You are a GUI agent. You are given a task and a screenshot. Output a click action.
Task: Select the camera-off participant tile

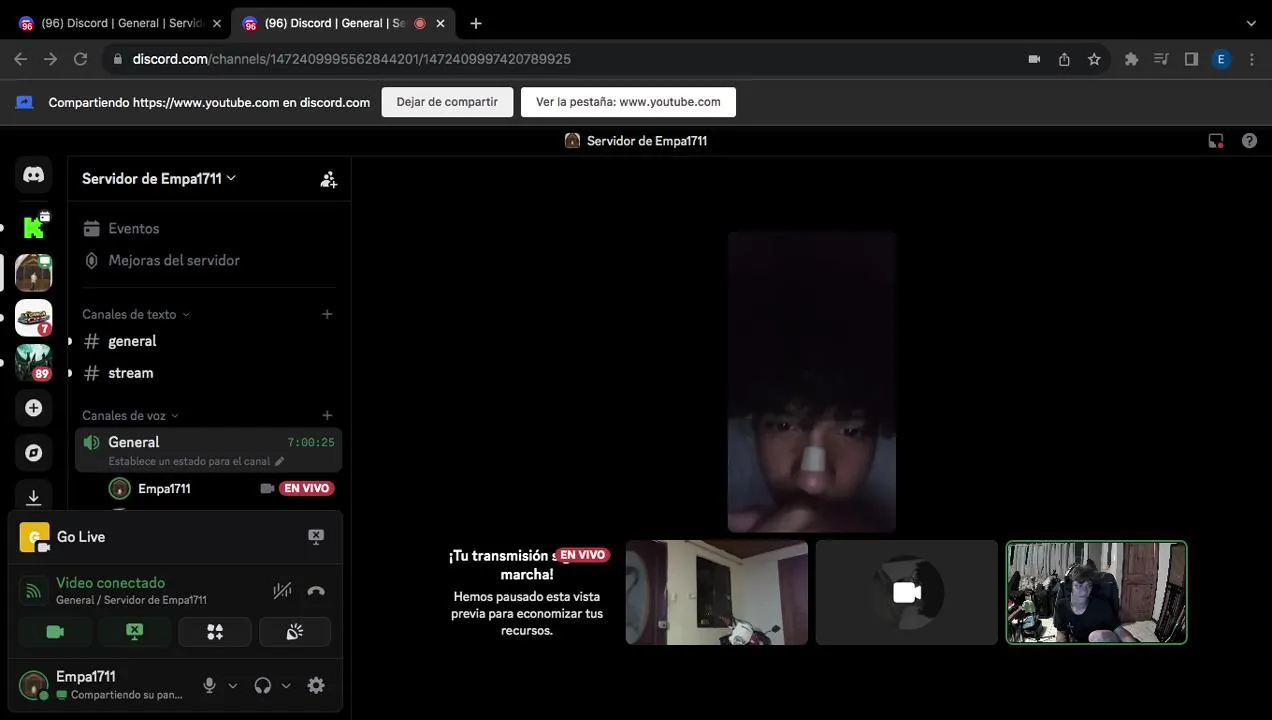(x=907, y=592)
